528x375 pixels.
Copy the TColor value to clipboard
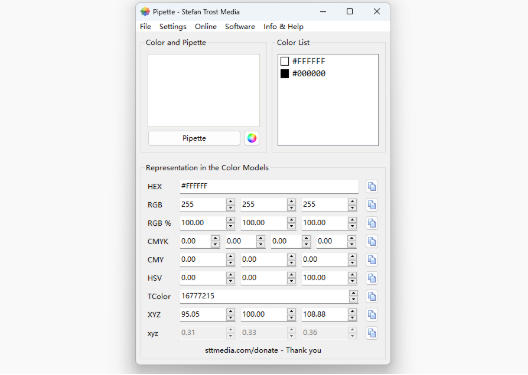tap(372, 297)
